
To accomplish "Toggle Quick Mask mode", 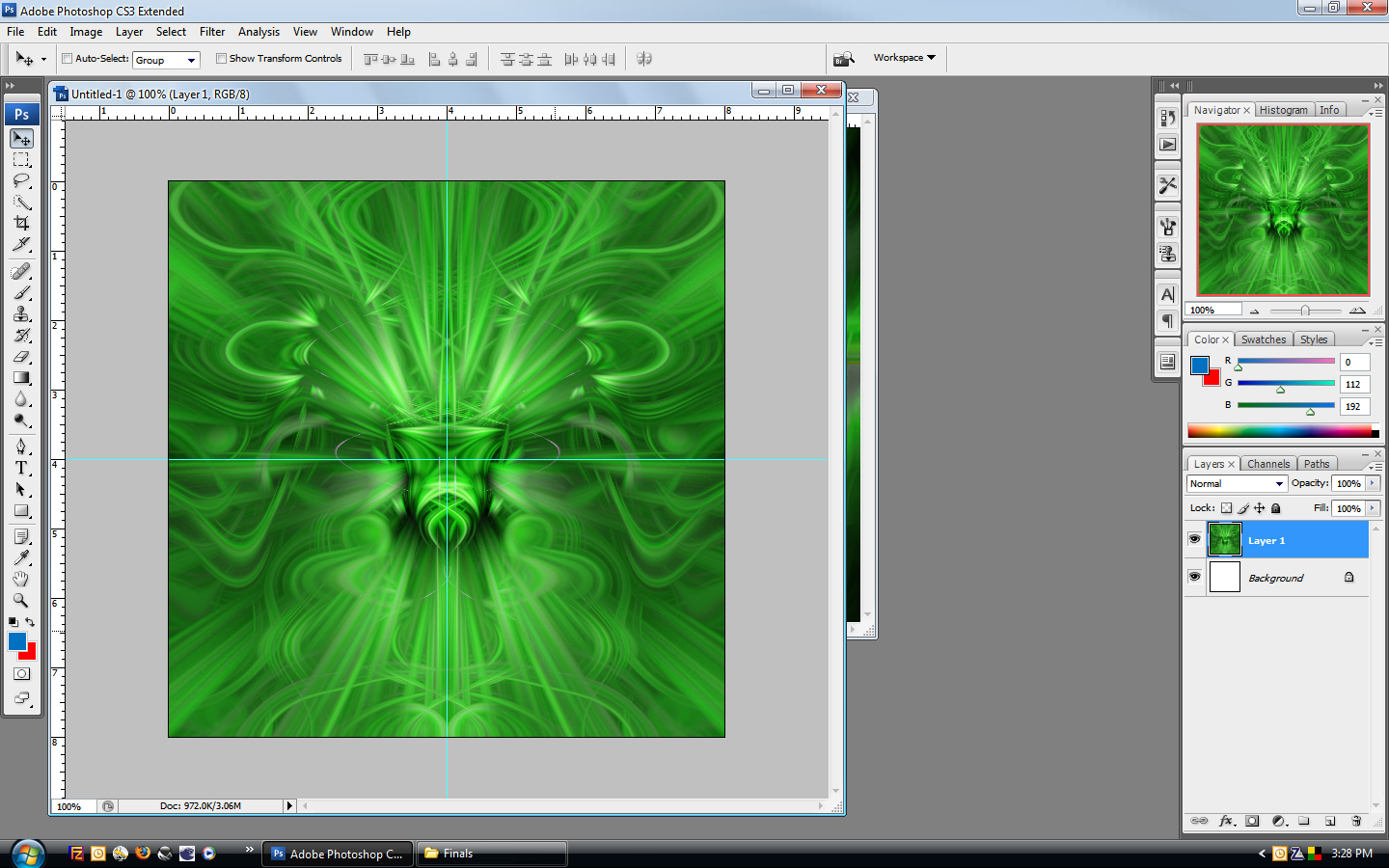I will 21,674.
